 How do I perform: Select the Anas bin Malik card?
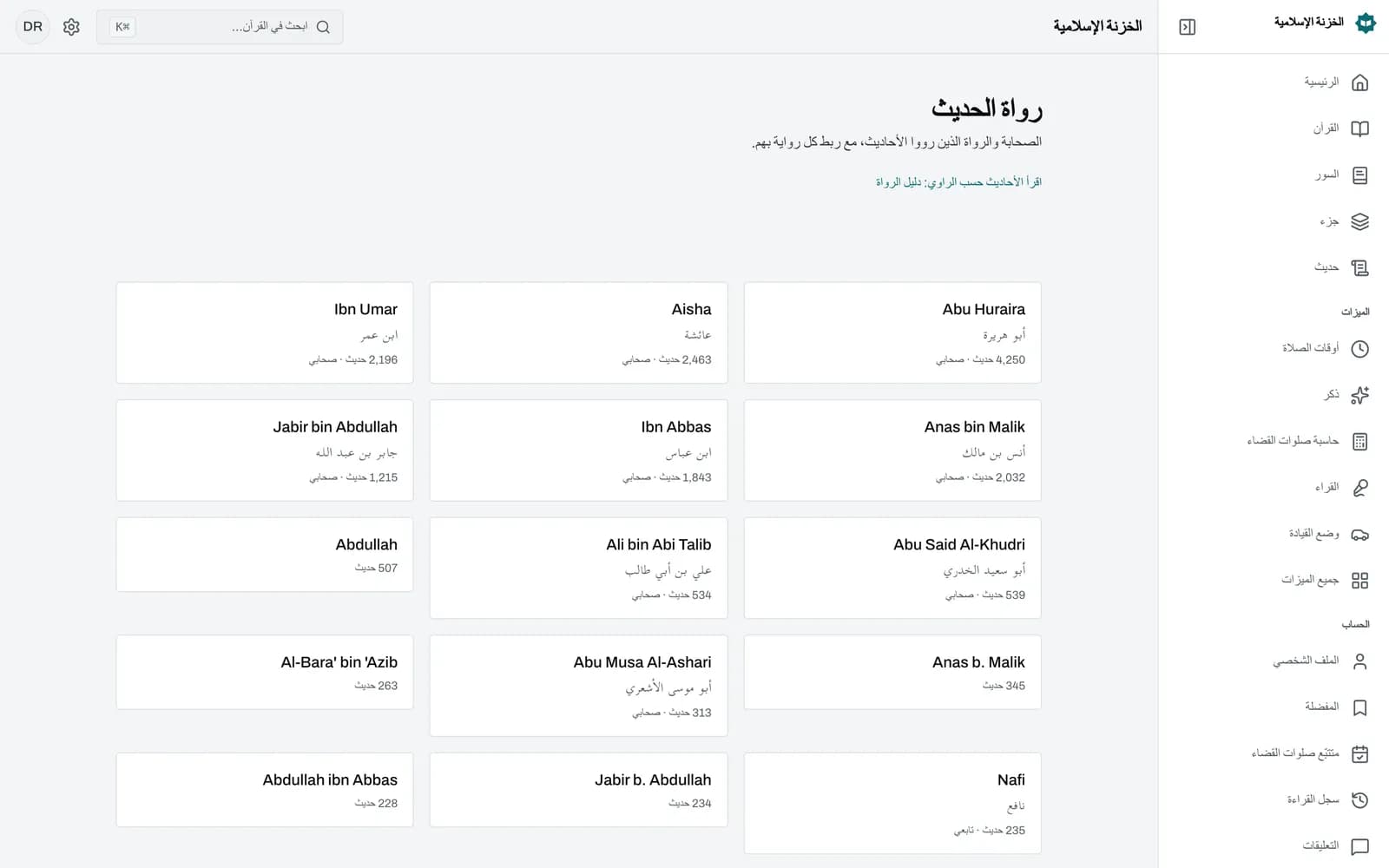tap(892, 450)
